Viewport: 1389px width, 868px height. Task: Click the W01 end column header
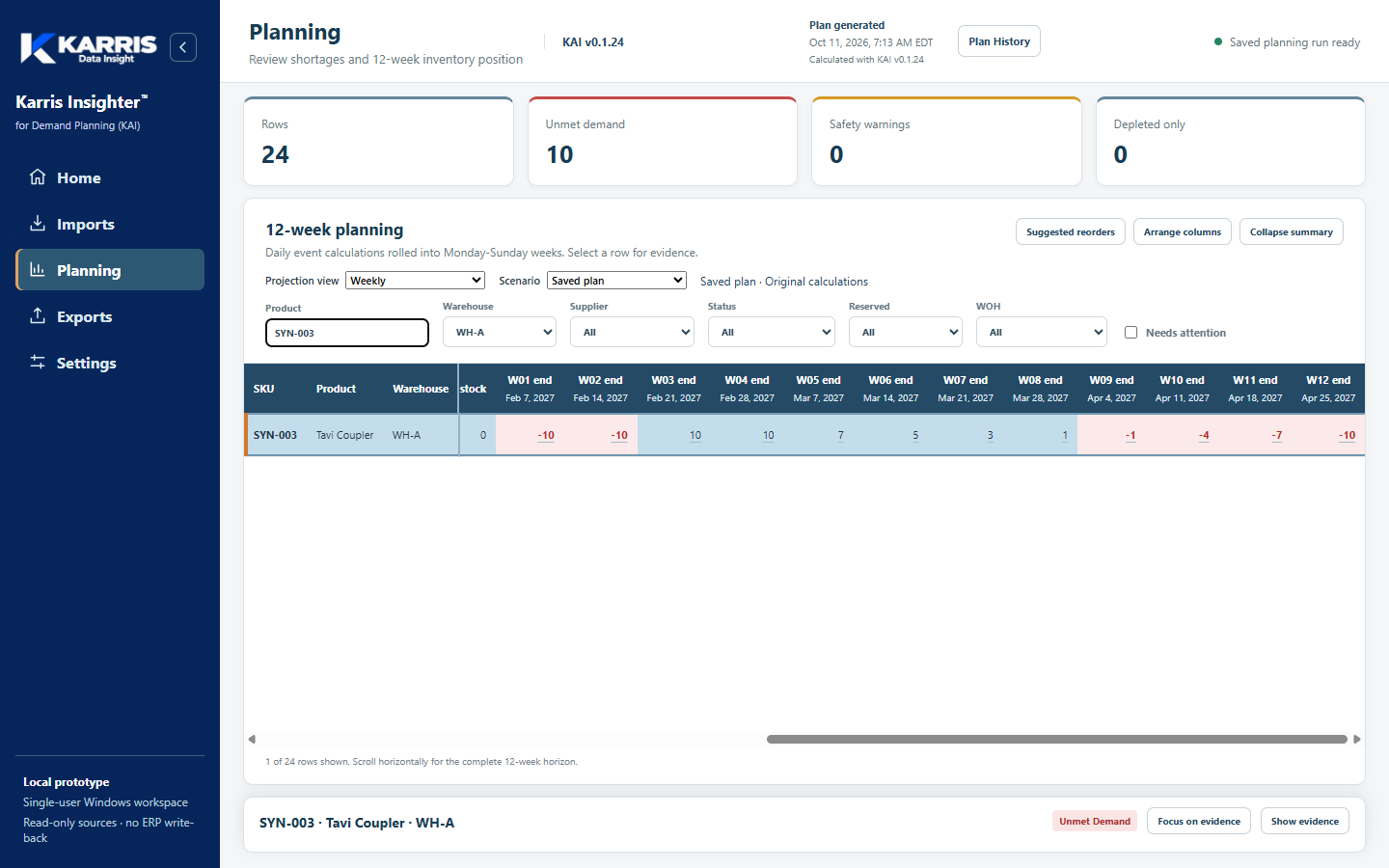point(530,389)
